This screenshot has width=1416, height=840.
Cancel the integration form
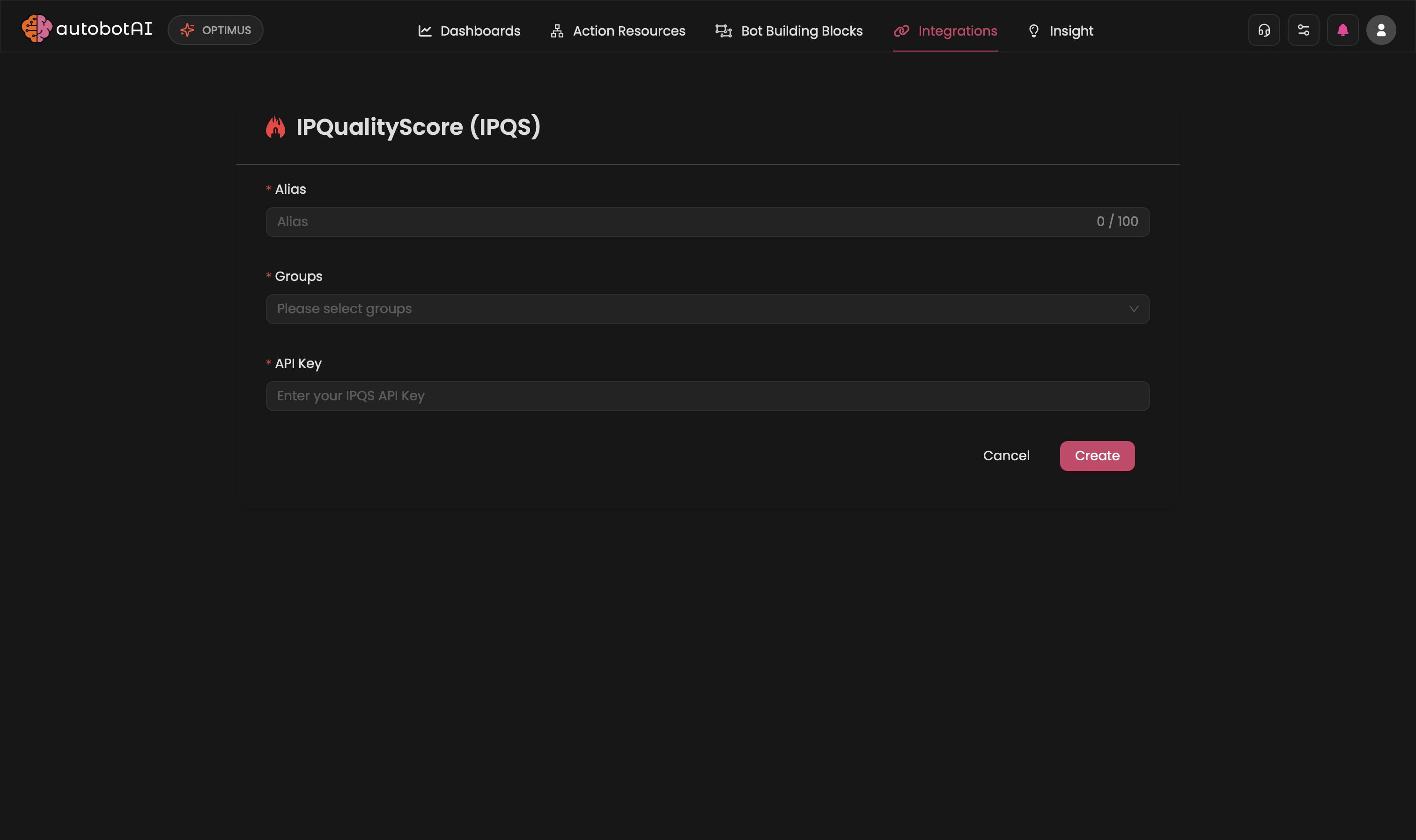[x=1006, y=456]
